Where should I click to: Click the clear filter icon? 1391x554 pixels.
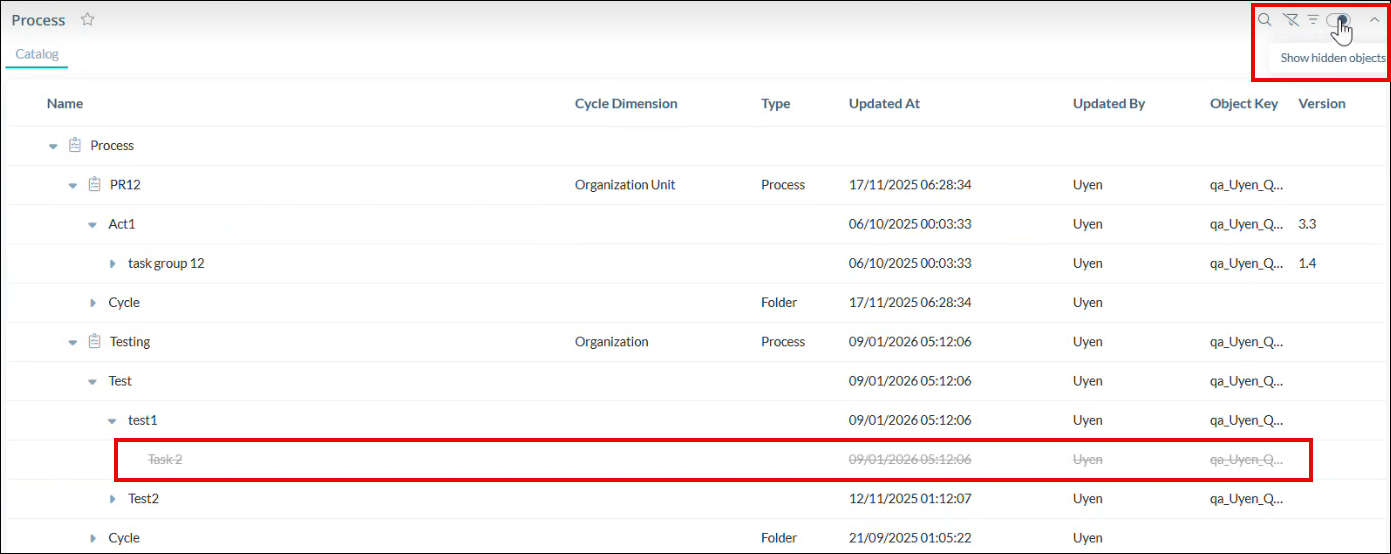[x=1290, y=20]
